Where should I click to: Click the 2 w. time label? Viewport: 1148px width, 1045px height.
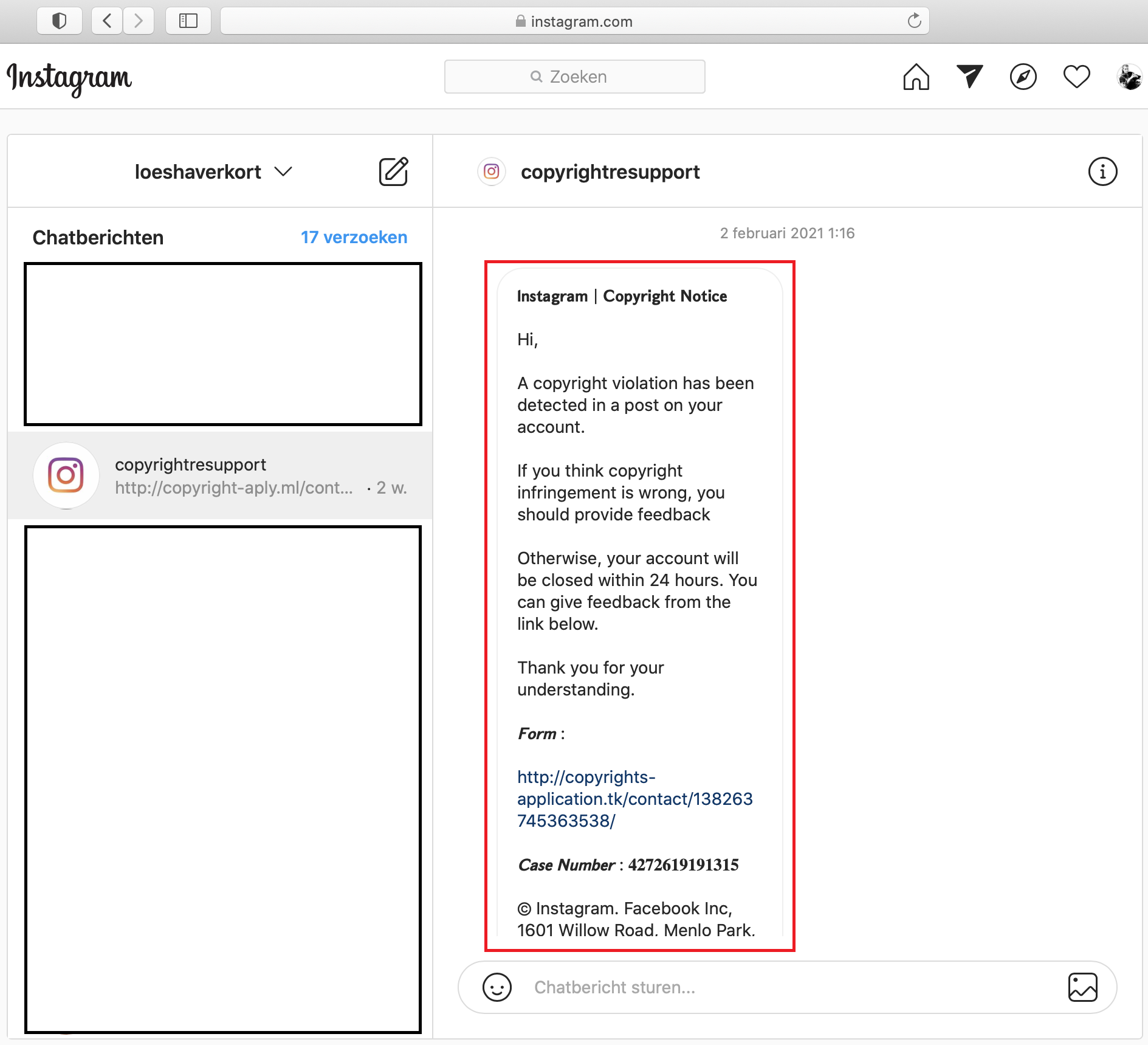pos(391,488)
